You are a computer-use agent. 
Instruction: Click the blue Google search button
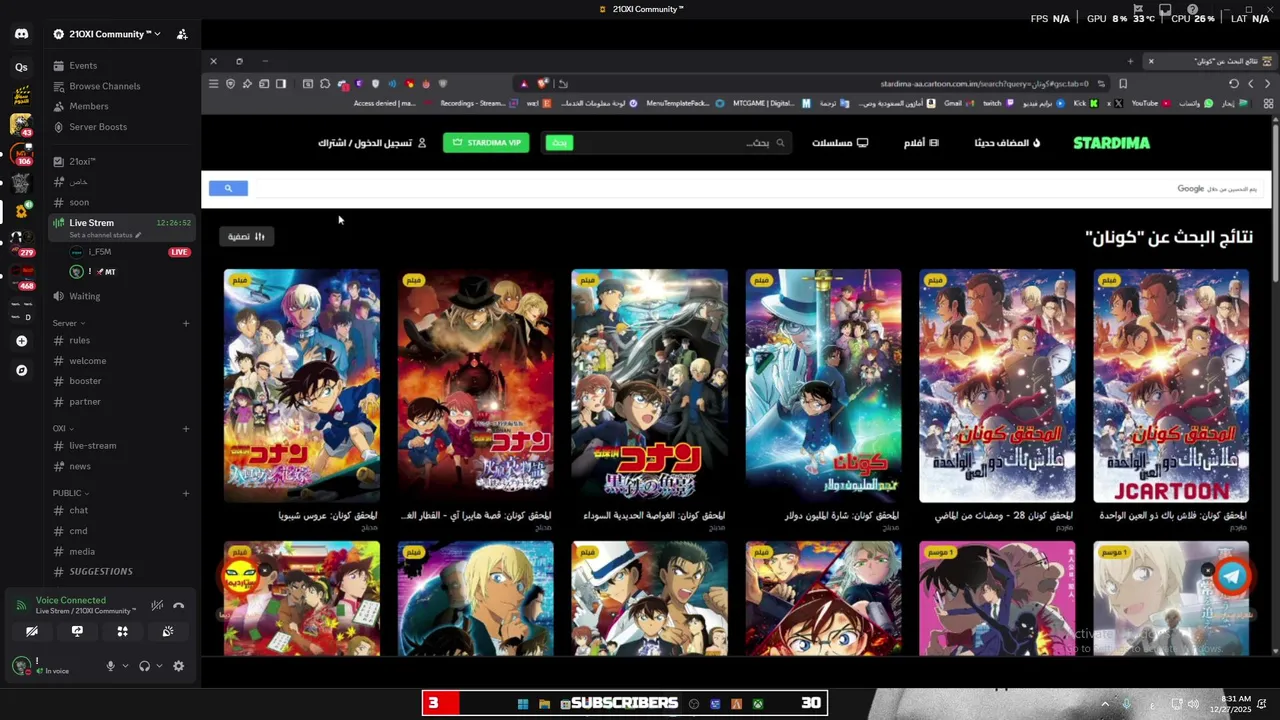228,188
